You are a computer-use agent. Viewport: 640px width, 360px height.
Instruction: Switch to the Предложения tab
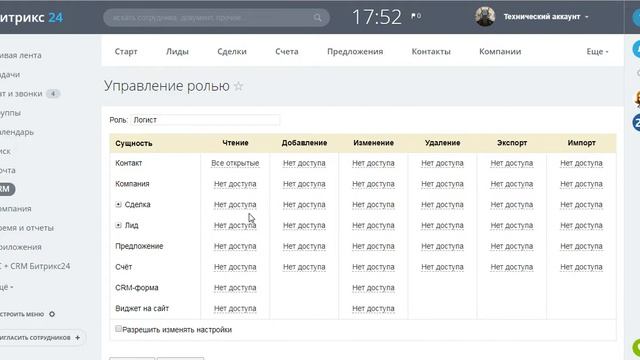[355, 51]
